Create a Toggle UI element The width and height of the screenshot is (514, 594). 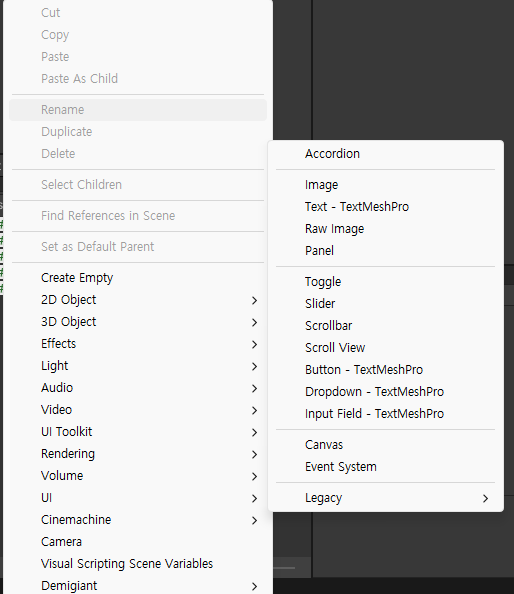(386, 281)
